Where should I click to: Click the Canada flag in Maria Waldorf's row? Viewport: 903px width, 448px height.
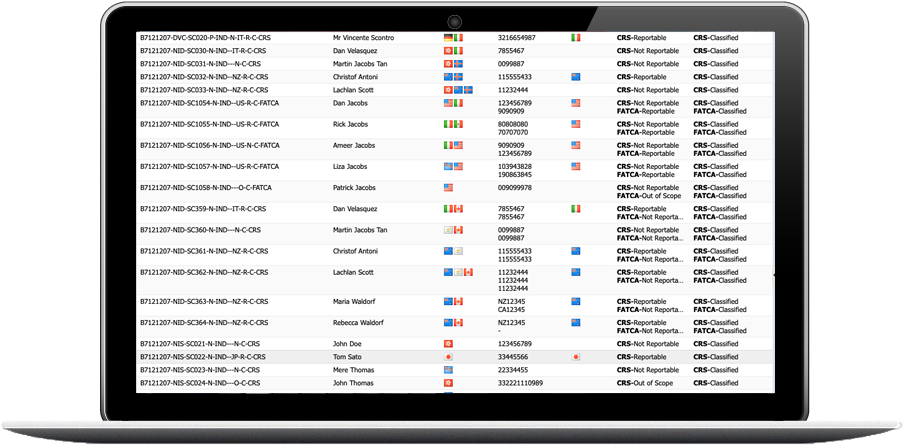pyautogui.click(x=458, y=301)
